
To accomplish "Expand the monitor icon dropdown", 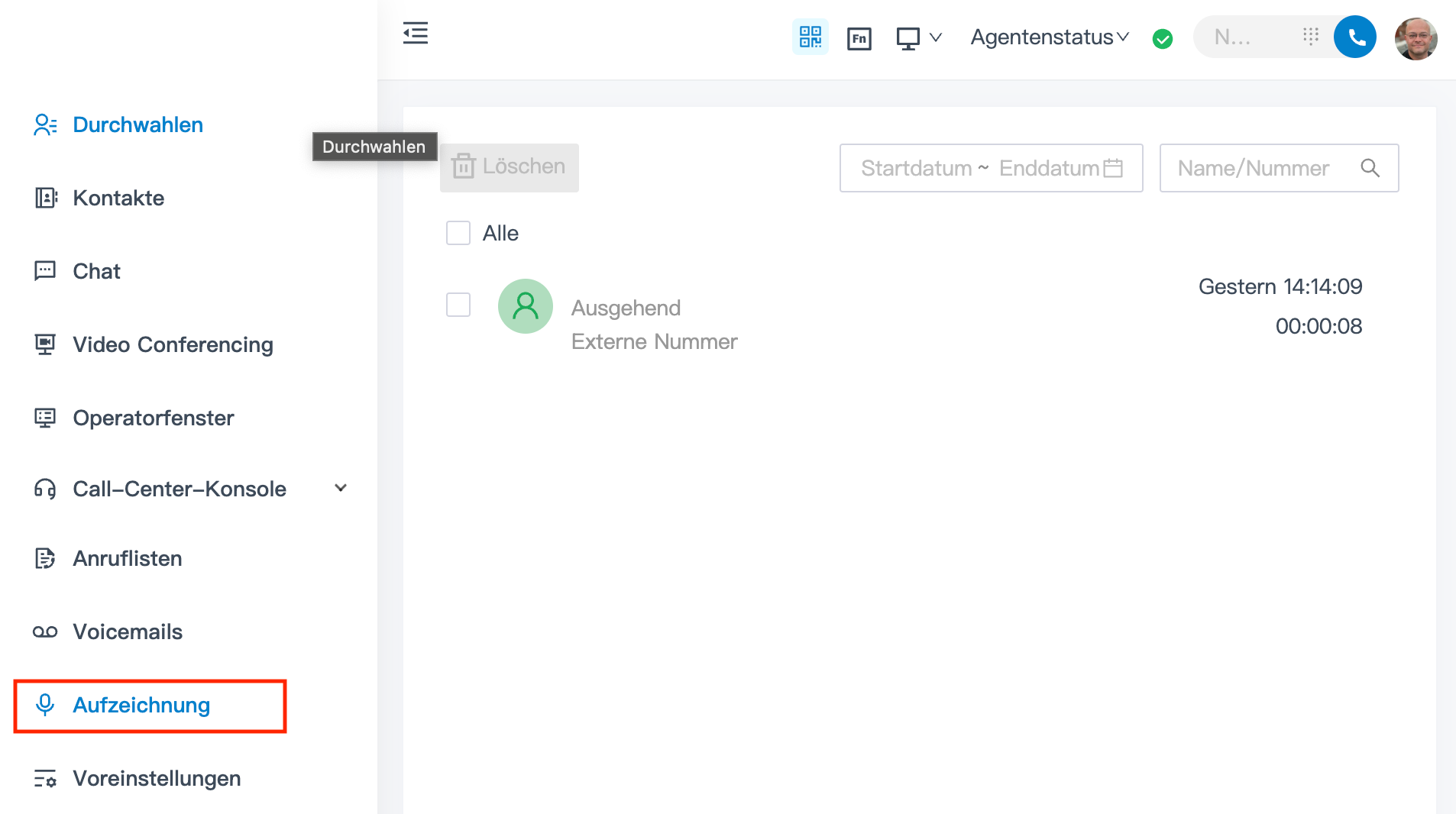I will pyautogui.click(x=919, y=37).
